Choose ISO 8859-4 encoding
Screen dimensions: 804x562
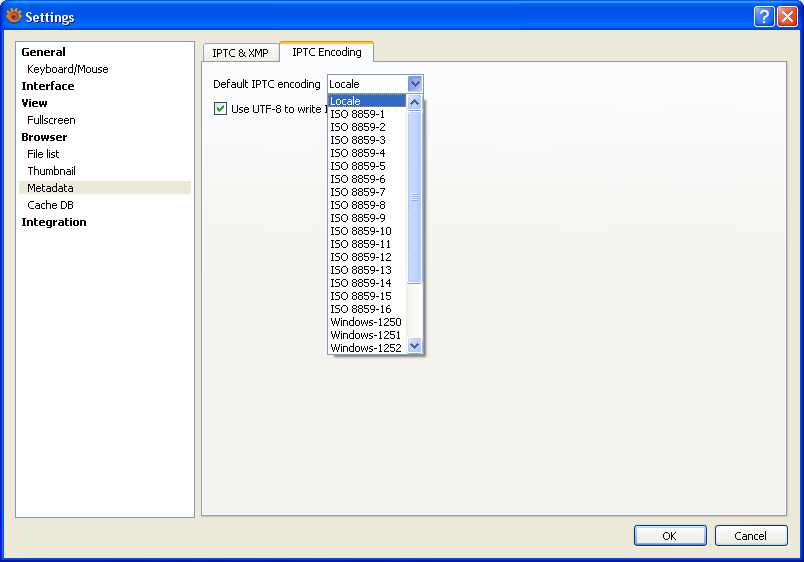[367, 153]
